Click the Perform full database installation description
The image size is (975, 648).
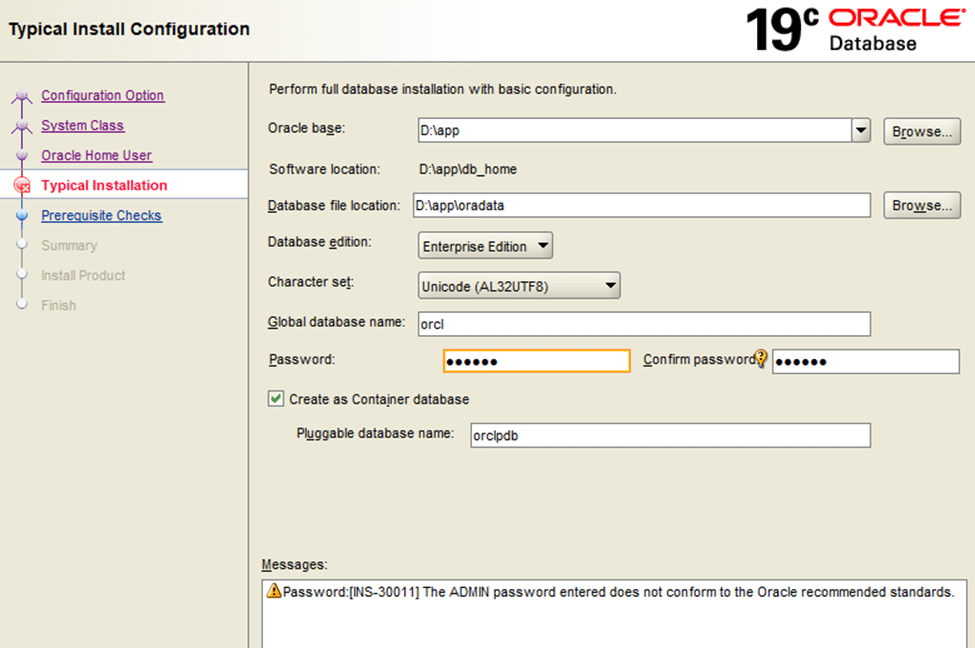(443, 90)
